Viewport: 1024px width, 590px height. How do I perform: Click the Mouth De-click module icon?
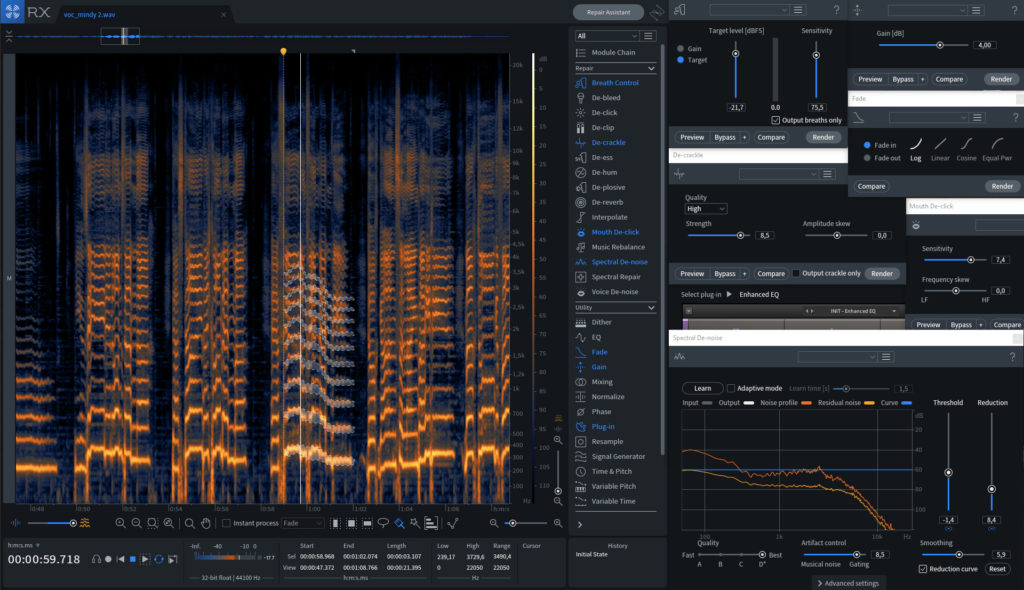581,232
